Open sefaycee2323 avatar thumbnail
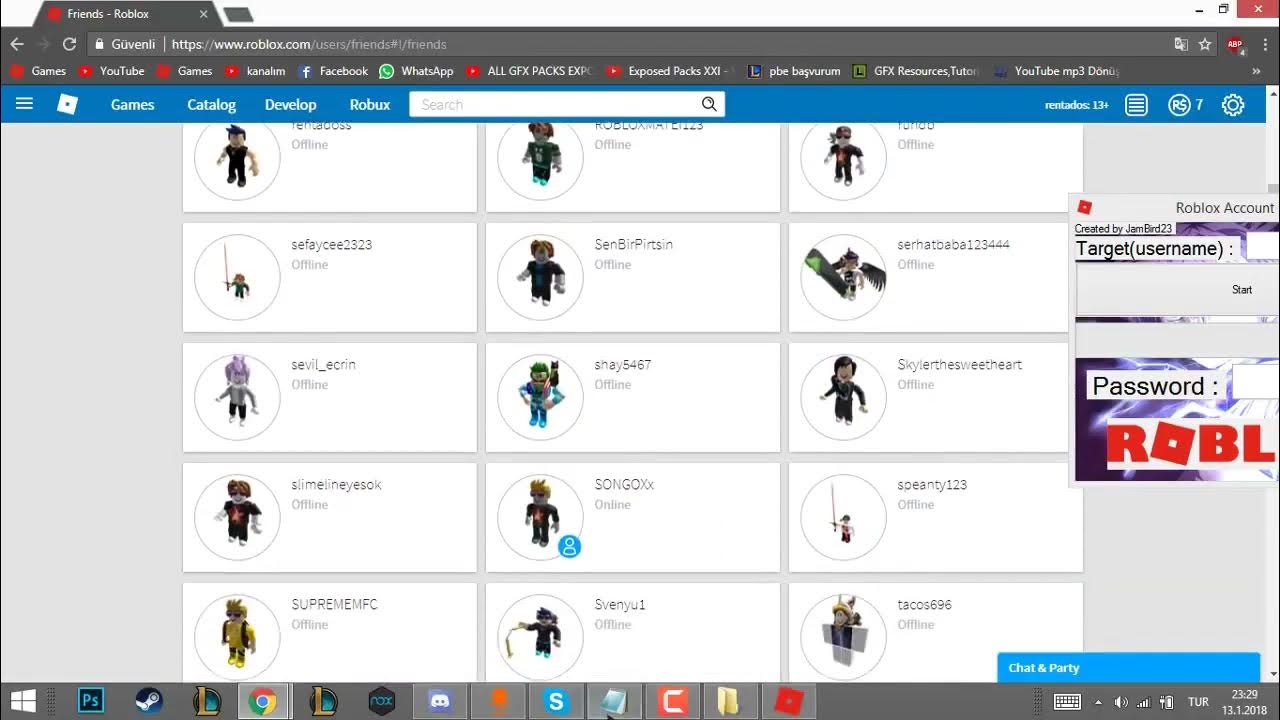This screenshot has width=1280, height=720. click(237, 278)
